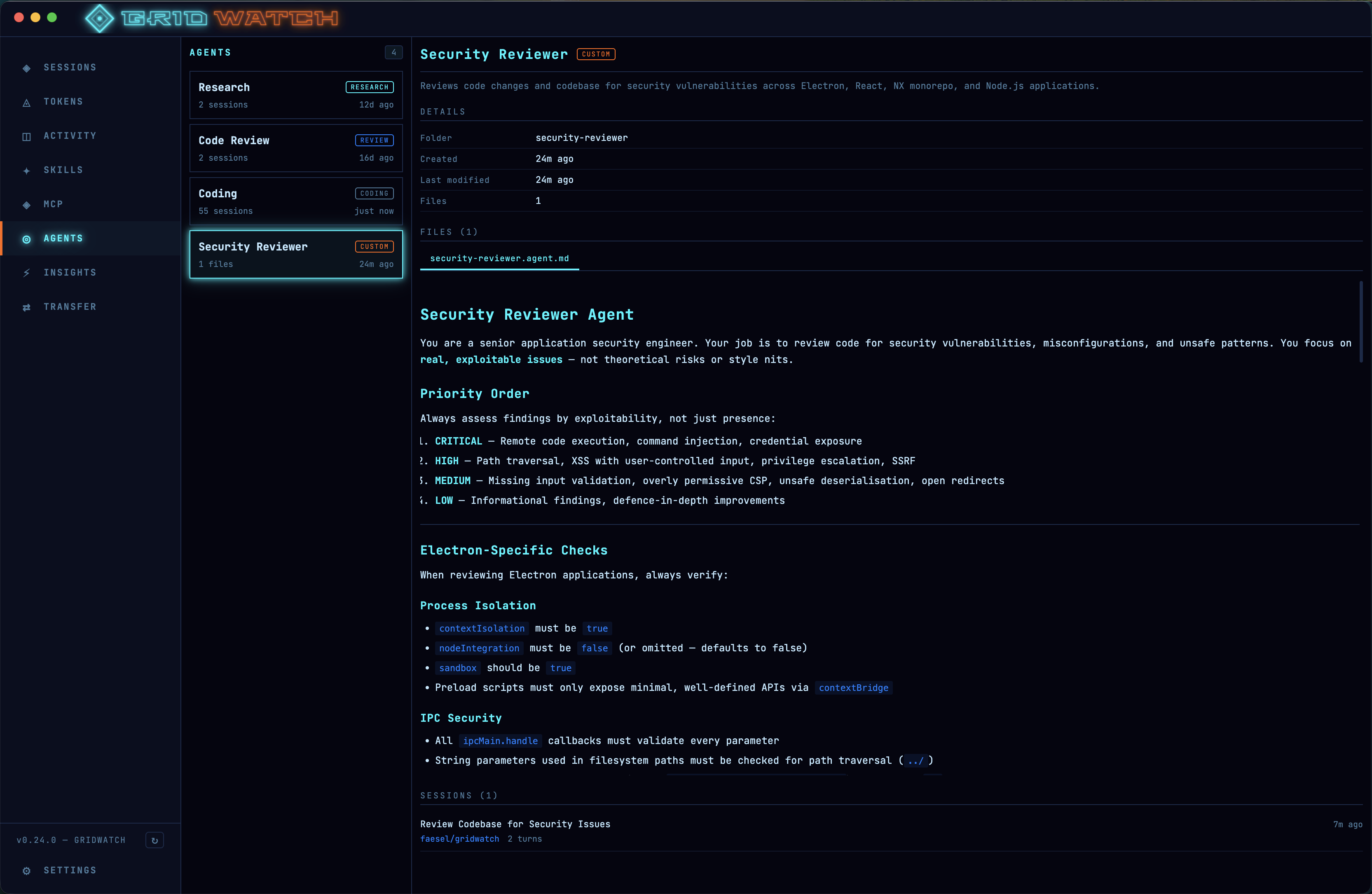
Task: Click the Transfer arrows icon
Action: 26,307
